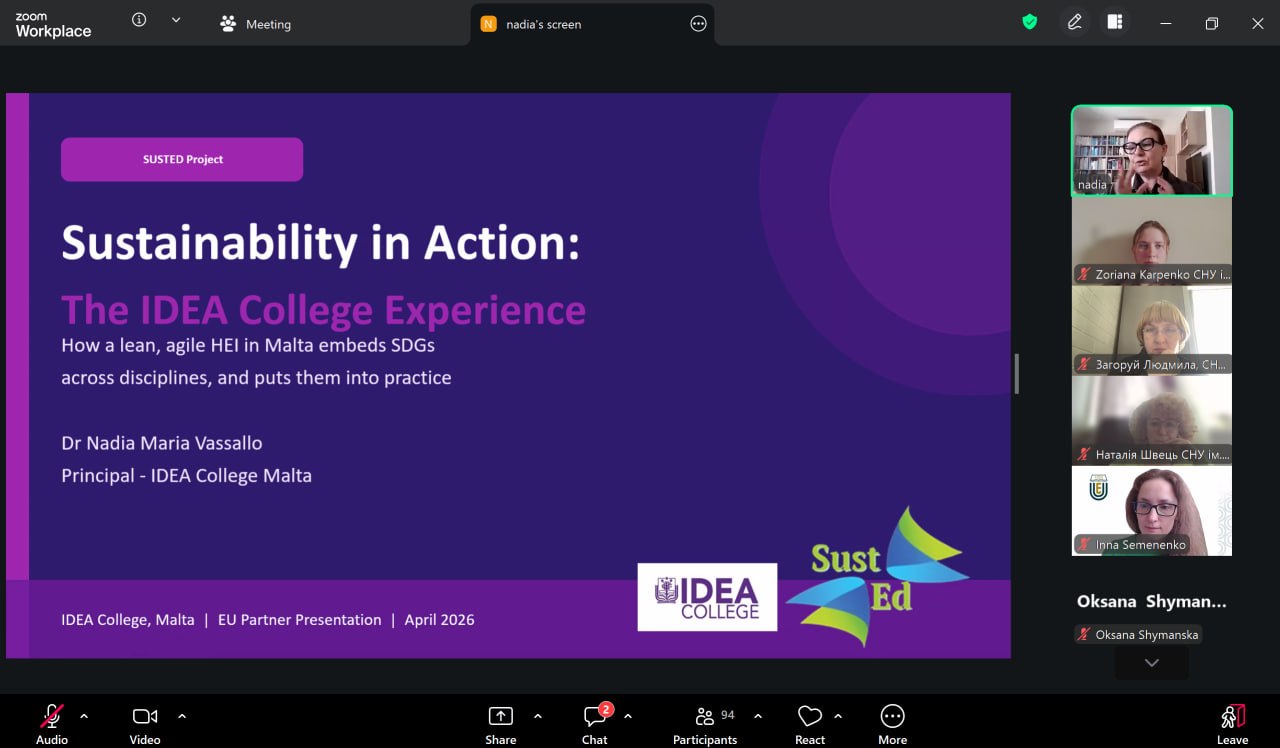This screenshot has width=1280, height=748.
Task: Expand the Video options arrow
Action: (x=182, y=716)
